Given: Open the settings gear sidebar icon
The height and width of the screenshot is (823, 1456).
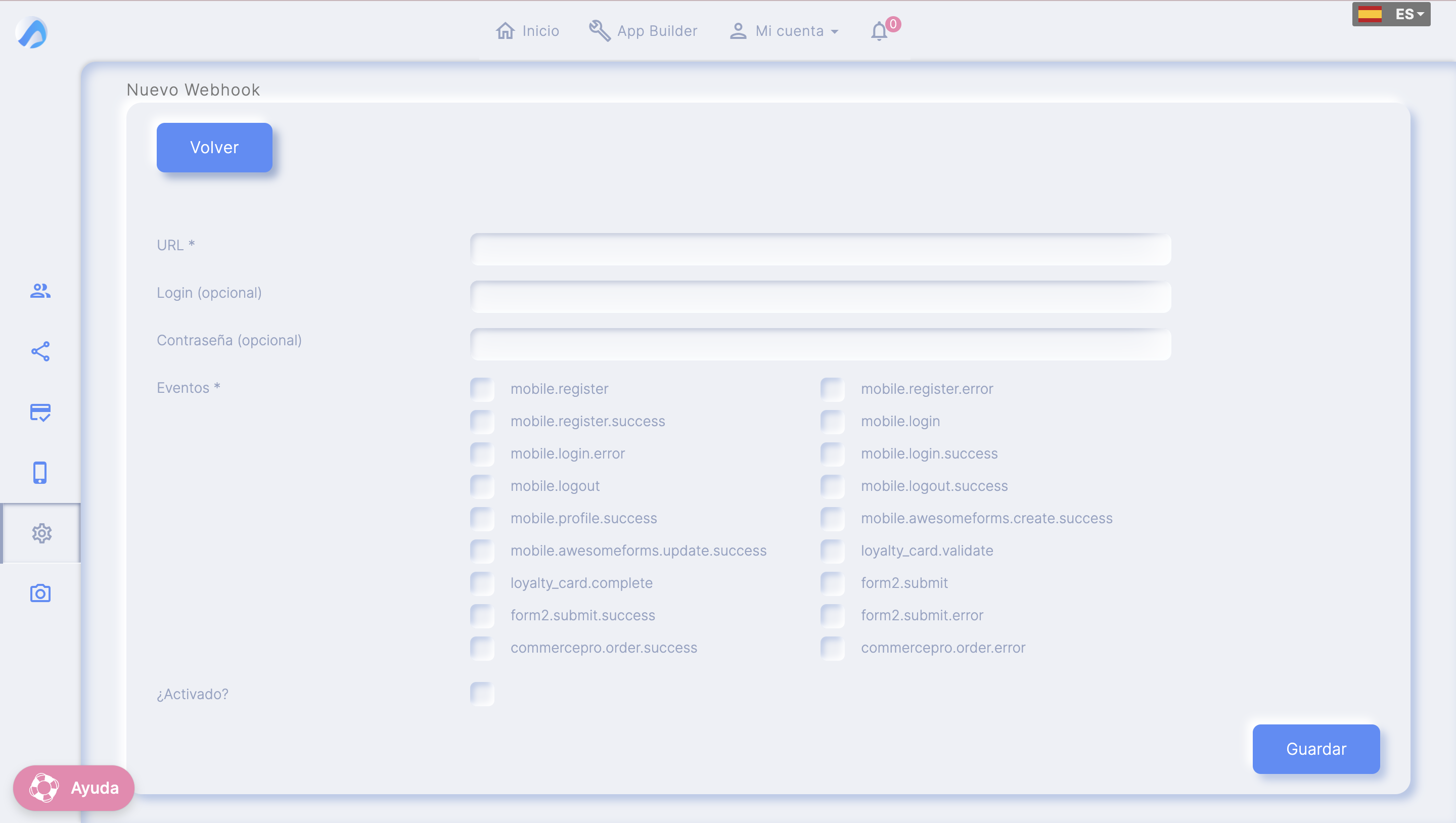Looking at the screenshot, I should coord(42,533).
